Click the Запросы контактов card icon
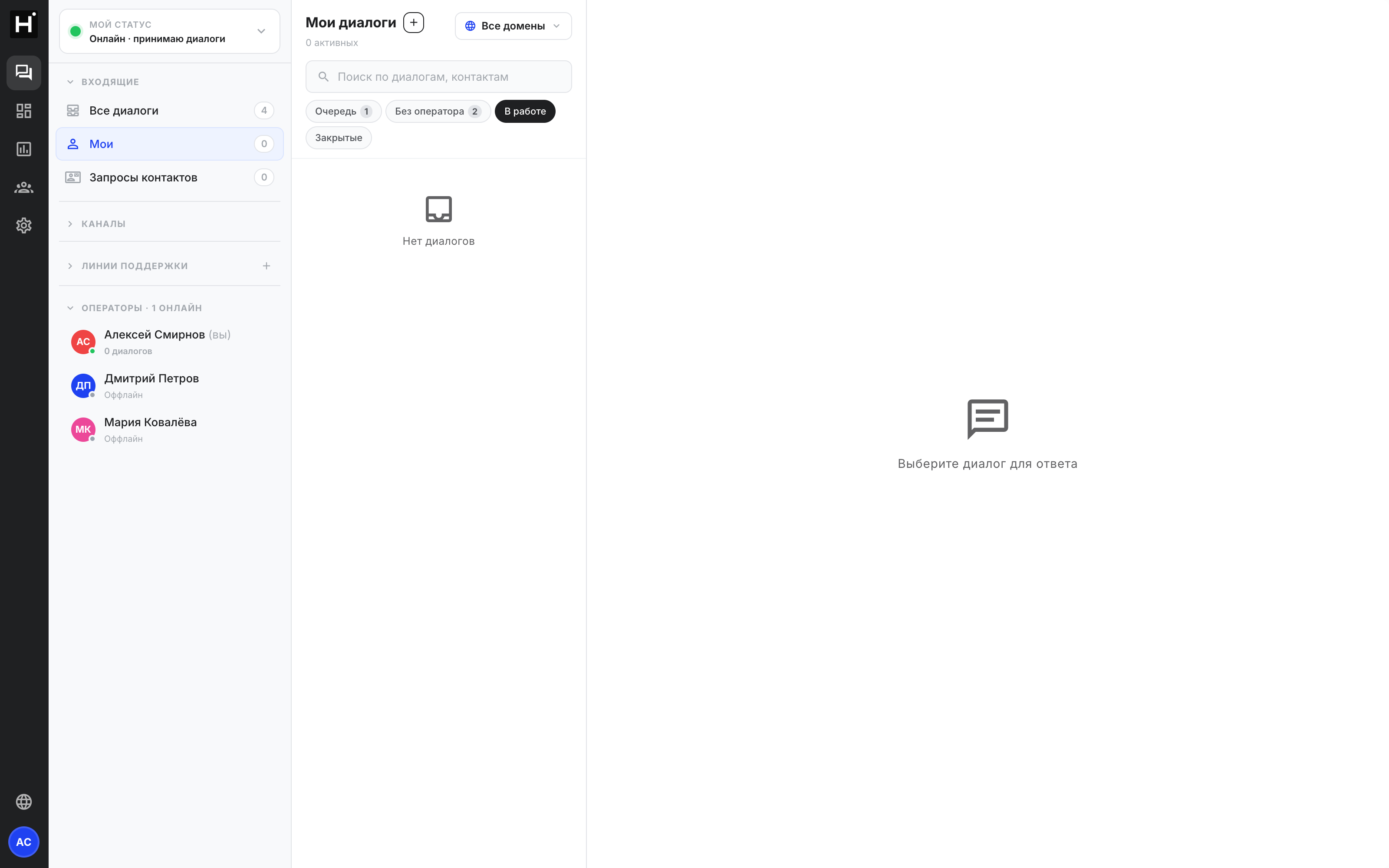Screen dimensions: 1389x868 click(x=73, y=178)
